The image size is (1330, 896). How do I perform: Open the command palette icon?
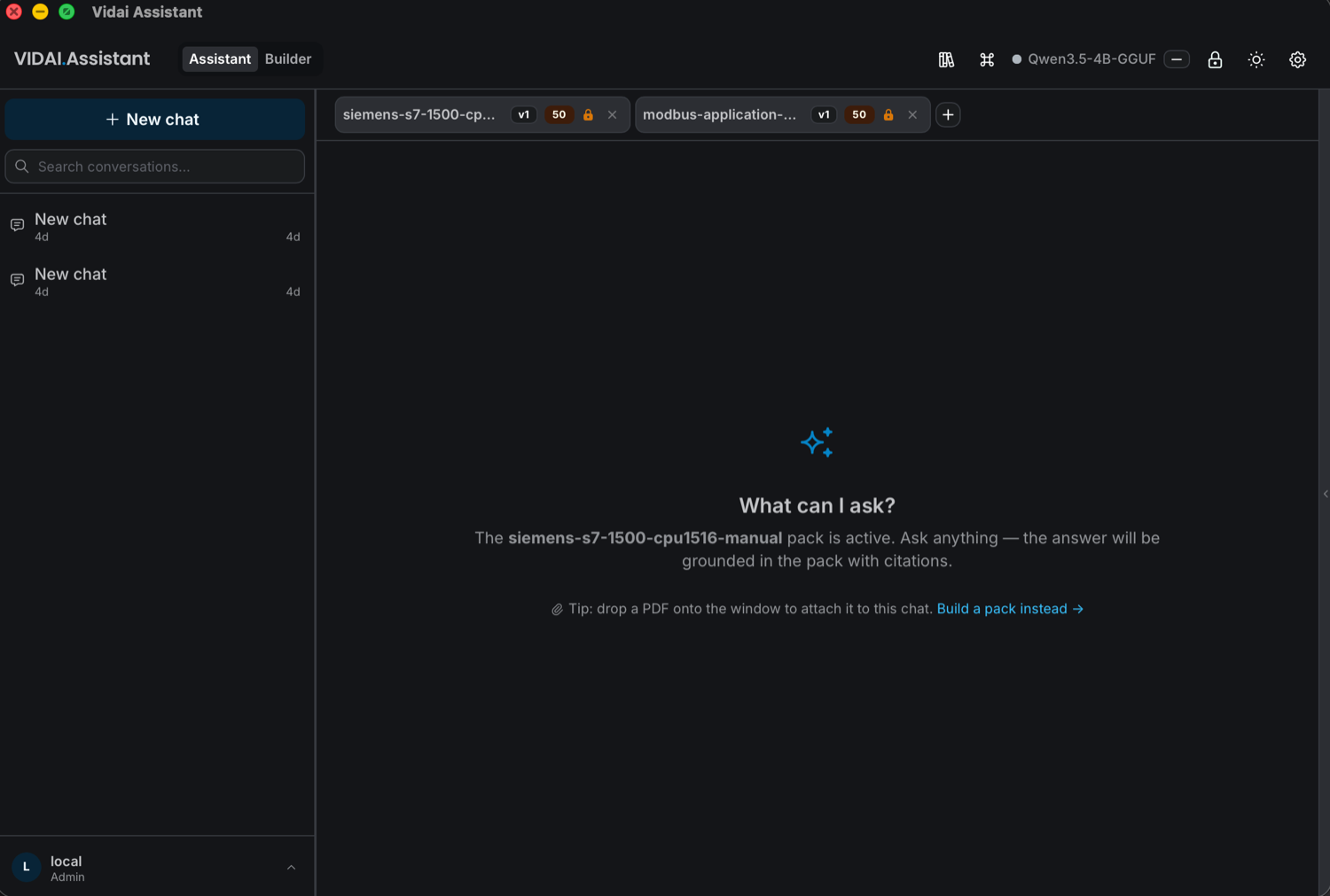pyautogui.click(x=987, y=59)
